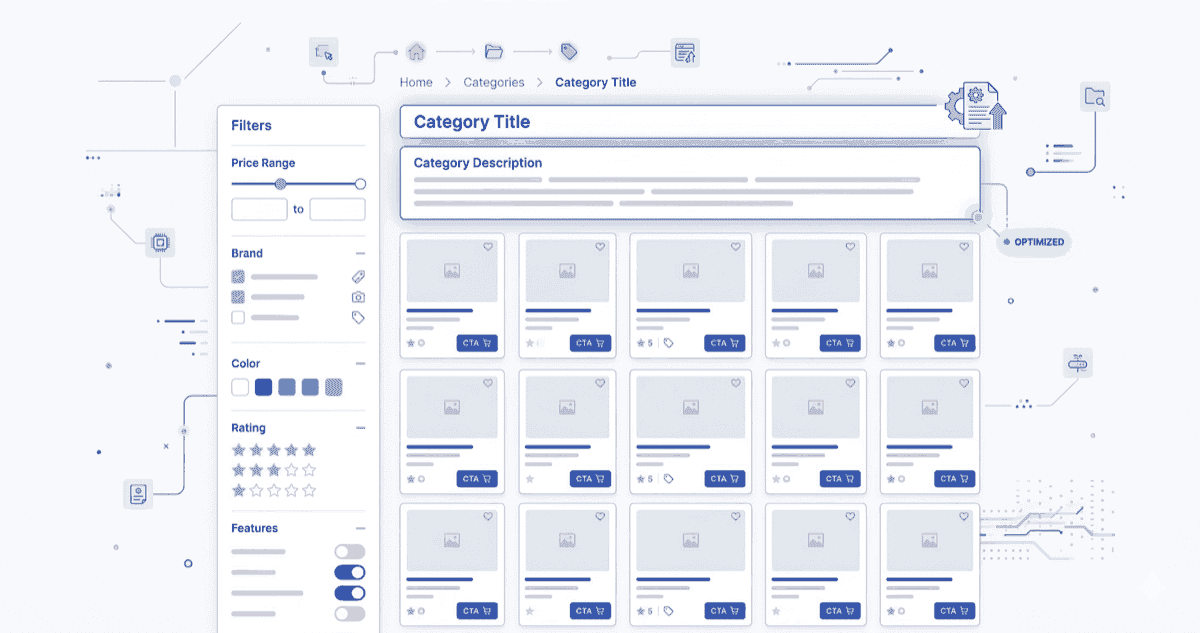Collapse the Rating filter section
Screen dimensions: 1200x633
tap(360, 428)
